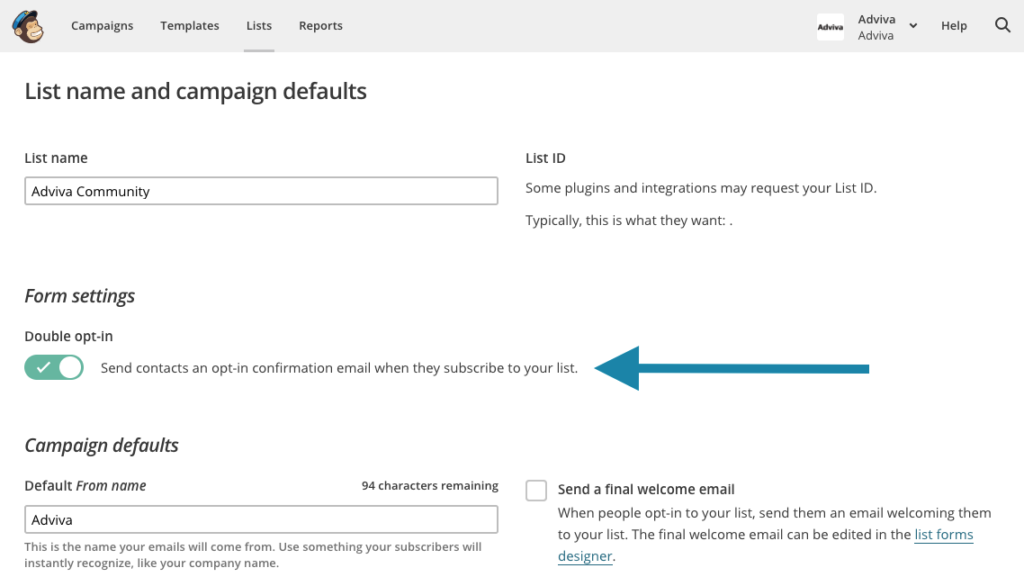Check Send a final welcome email
Image resolution: width=1024 pixels, height=586 pixels.
(x=536, y=490)
